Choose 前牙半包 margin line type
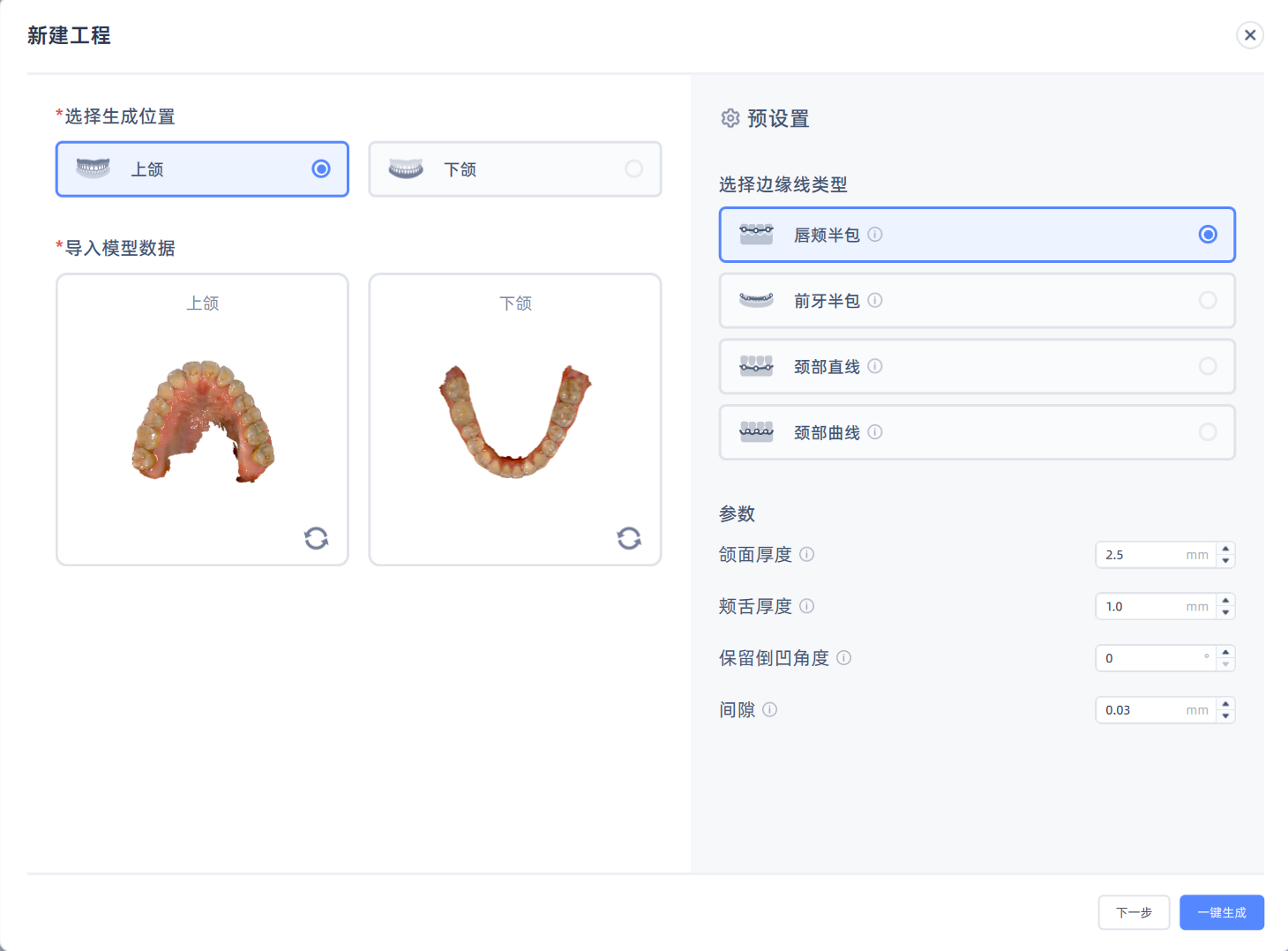Image resolution: width=1288 pixels, height=951 pixels. tap(977, 300)
